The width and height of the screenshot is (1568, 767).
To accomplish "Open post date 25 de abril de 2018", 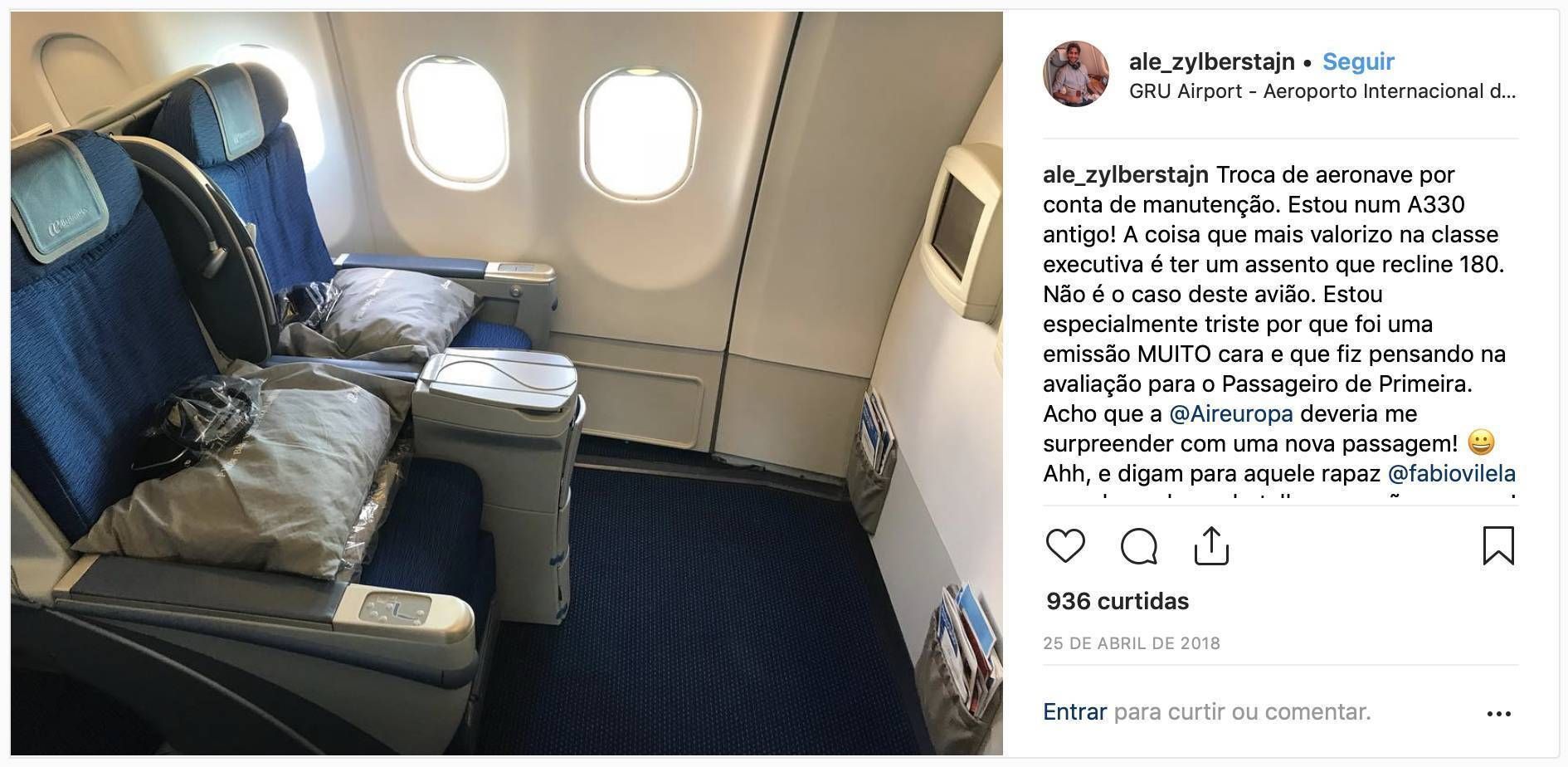I will 1132,643.
